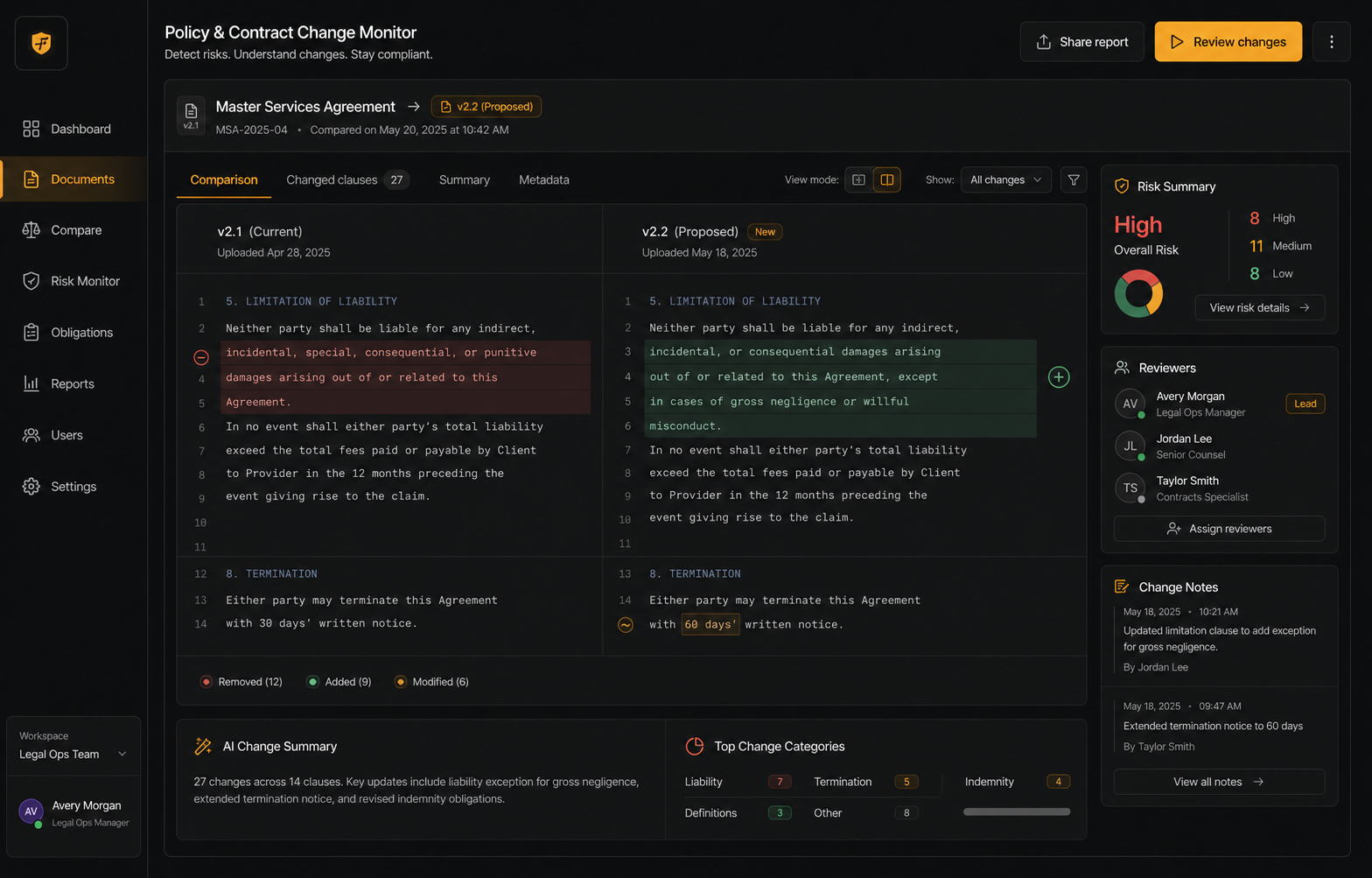Click the High risk count 8

pyautogui.click(x=1255, y=218)
